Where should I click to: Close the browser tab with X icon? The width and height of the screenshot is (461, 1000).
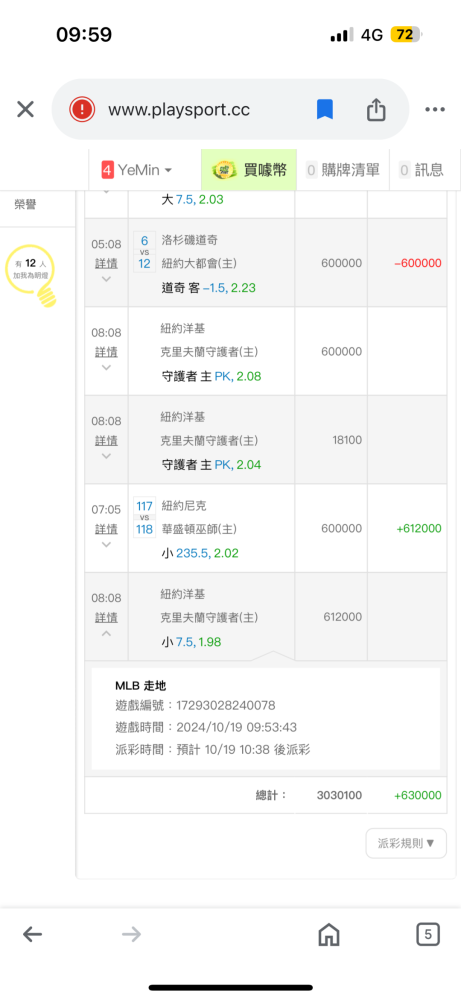point(25,110)
